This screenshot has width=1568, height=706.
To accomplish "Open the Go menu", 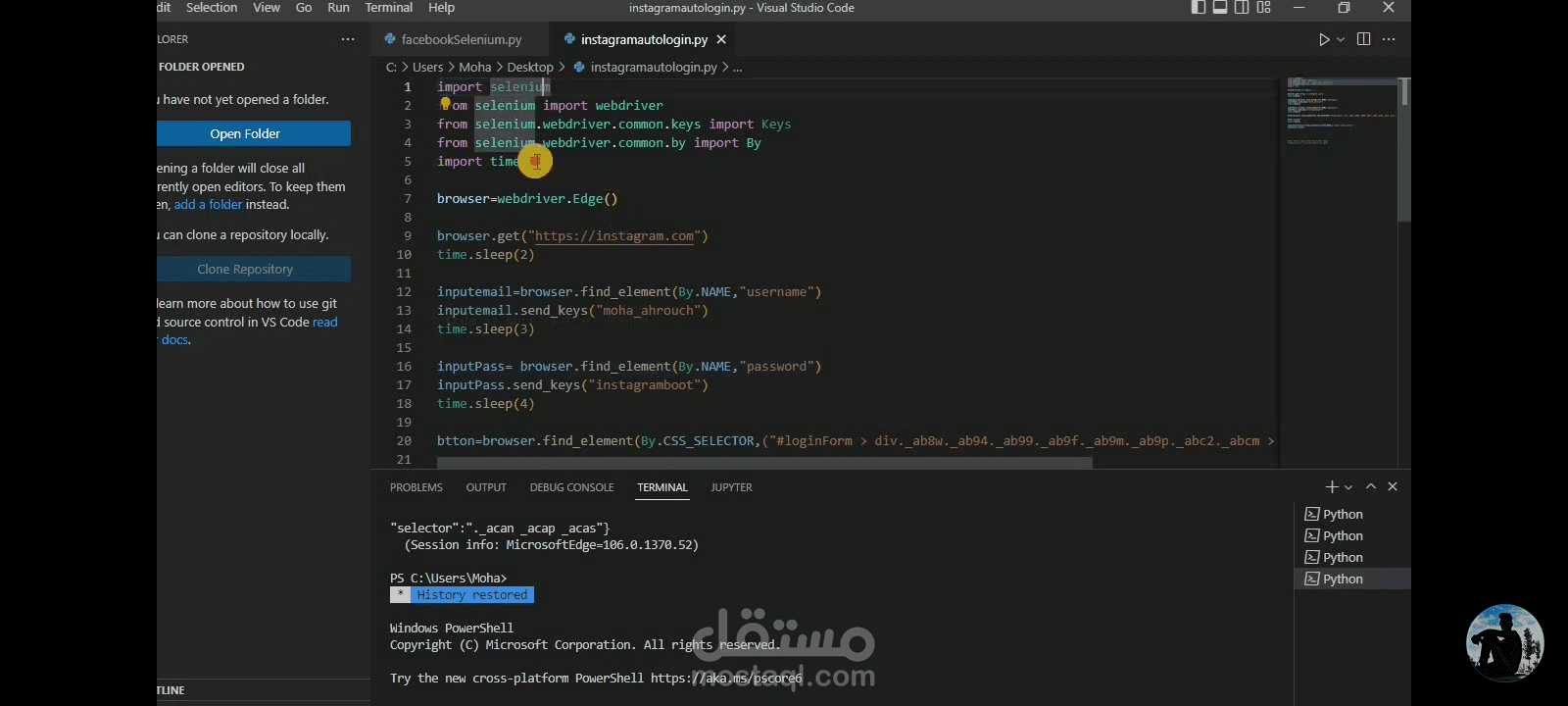I will click(x=304, y=8).
